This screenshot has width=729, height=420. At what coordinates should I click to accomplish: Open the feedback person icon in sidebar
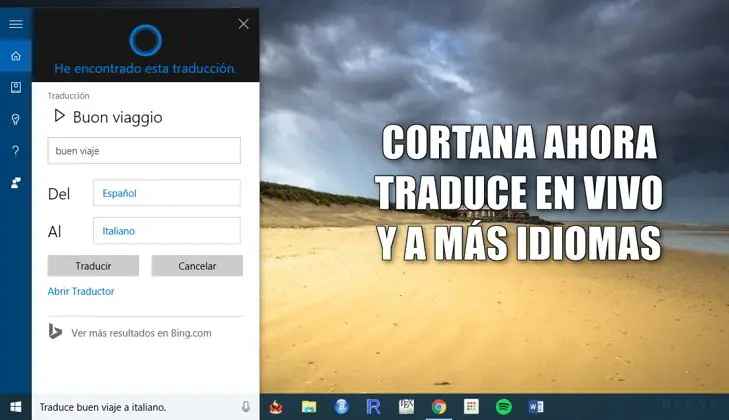pos(16,183)
